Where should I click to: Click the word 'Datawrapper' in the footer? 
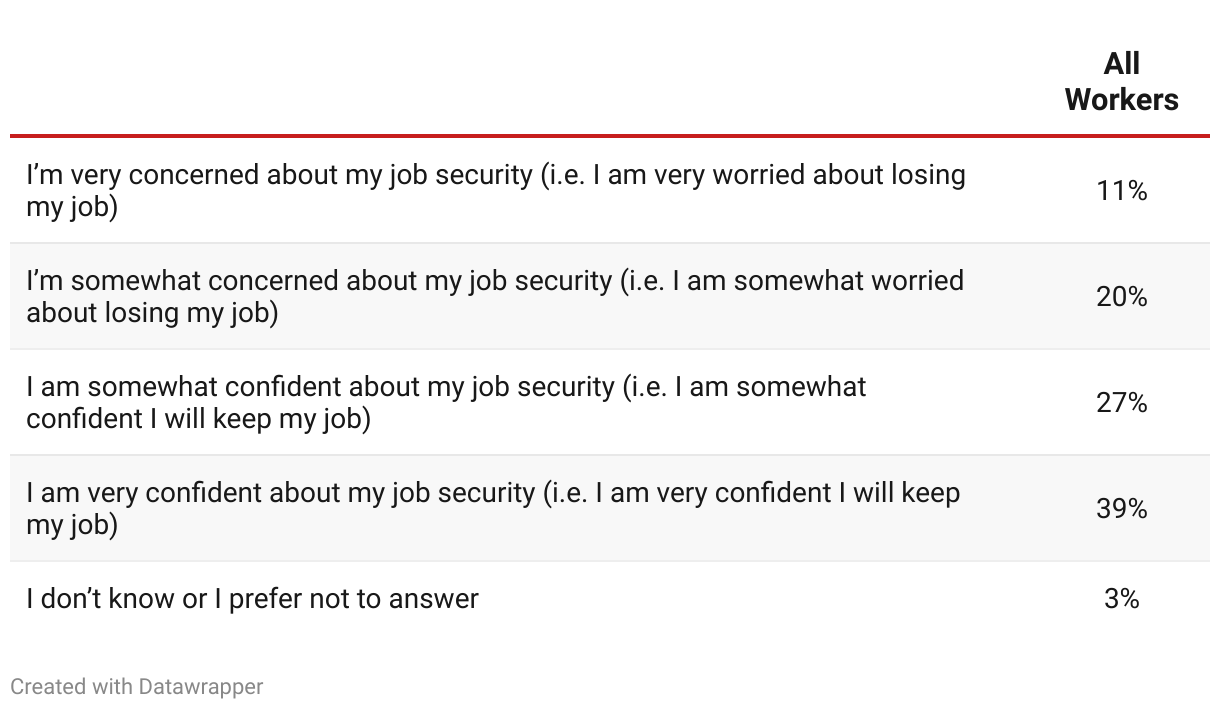click(x=201, y=686)
